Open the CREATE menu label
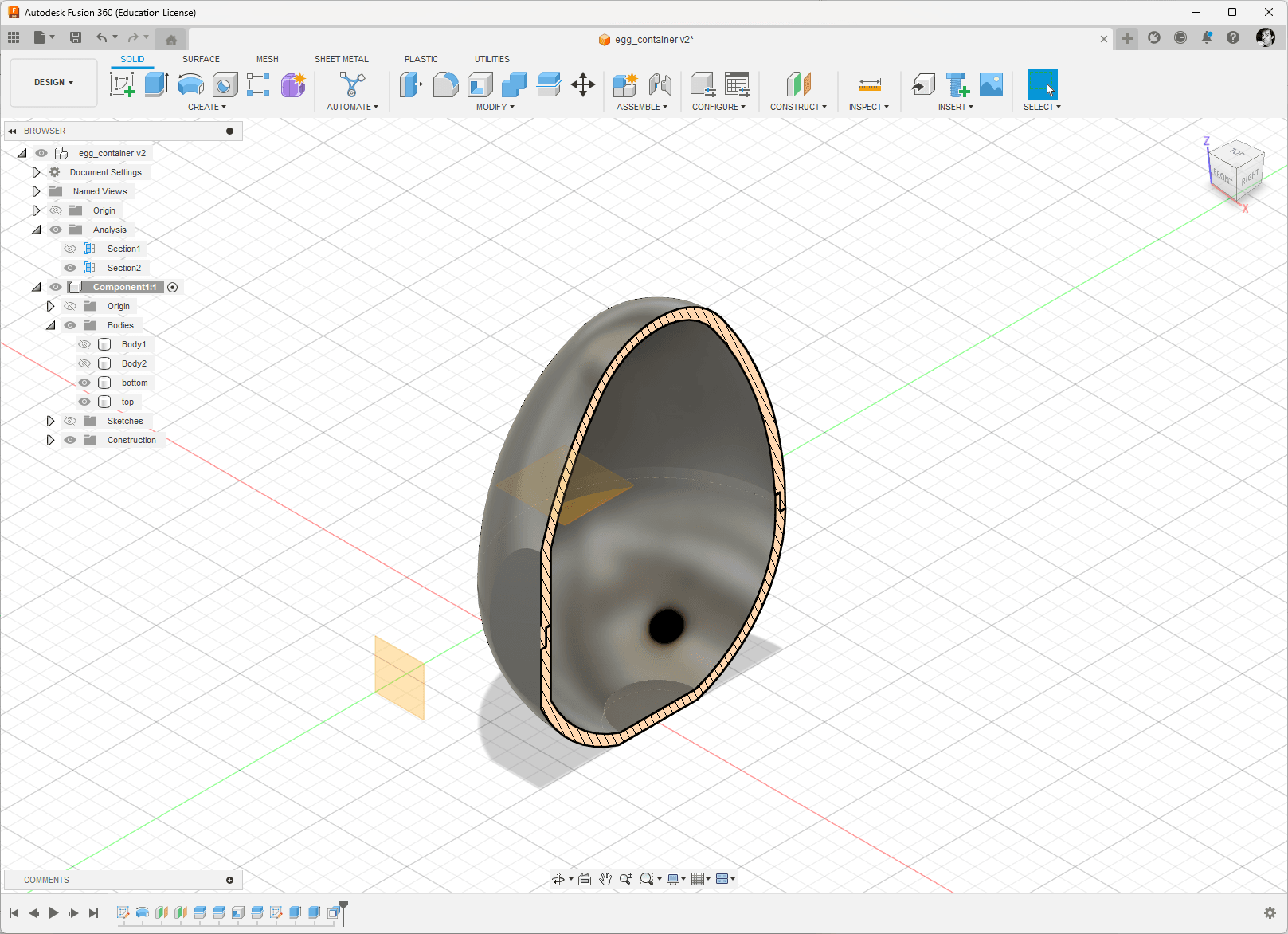 click(207, 107)
